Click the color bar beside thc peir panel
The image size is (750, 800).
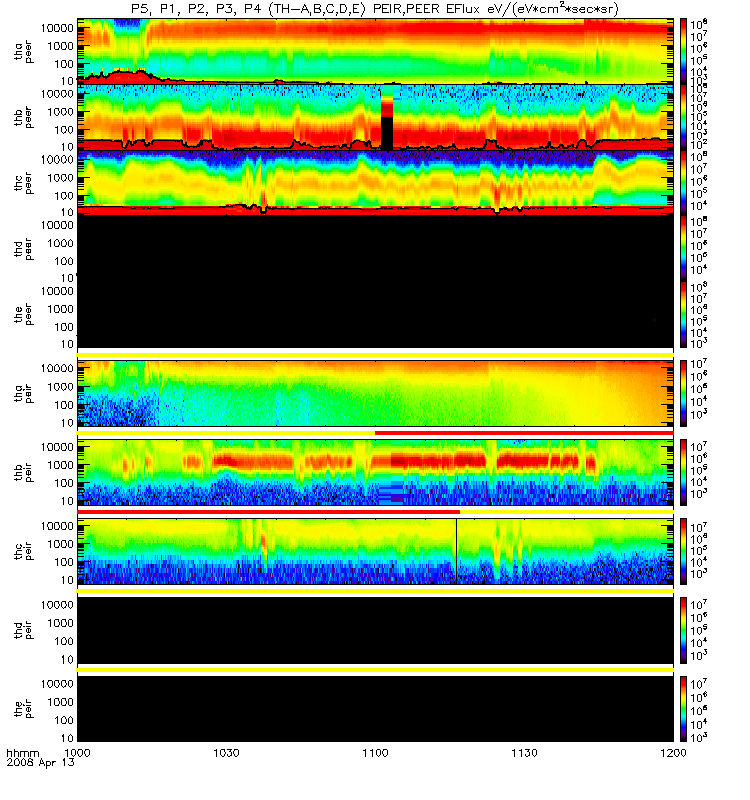683,551
